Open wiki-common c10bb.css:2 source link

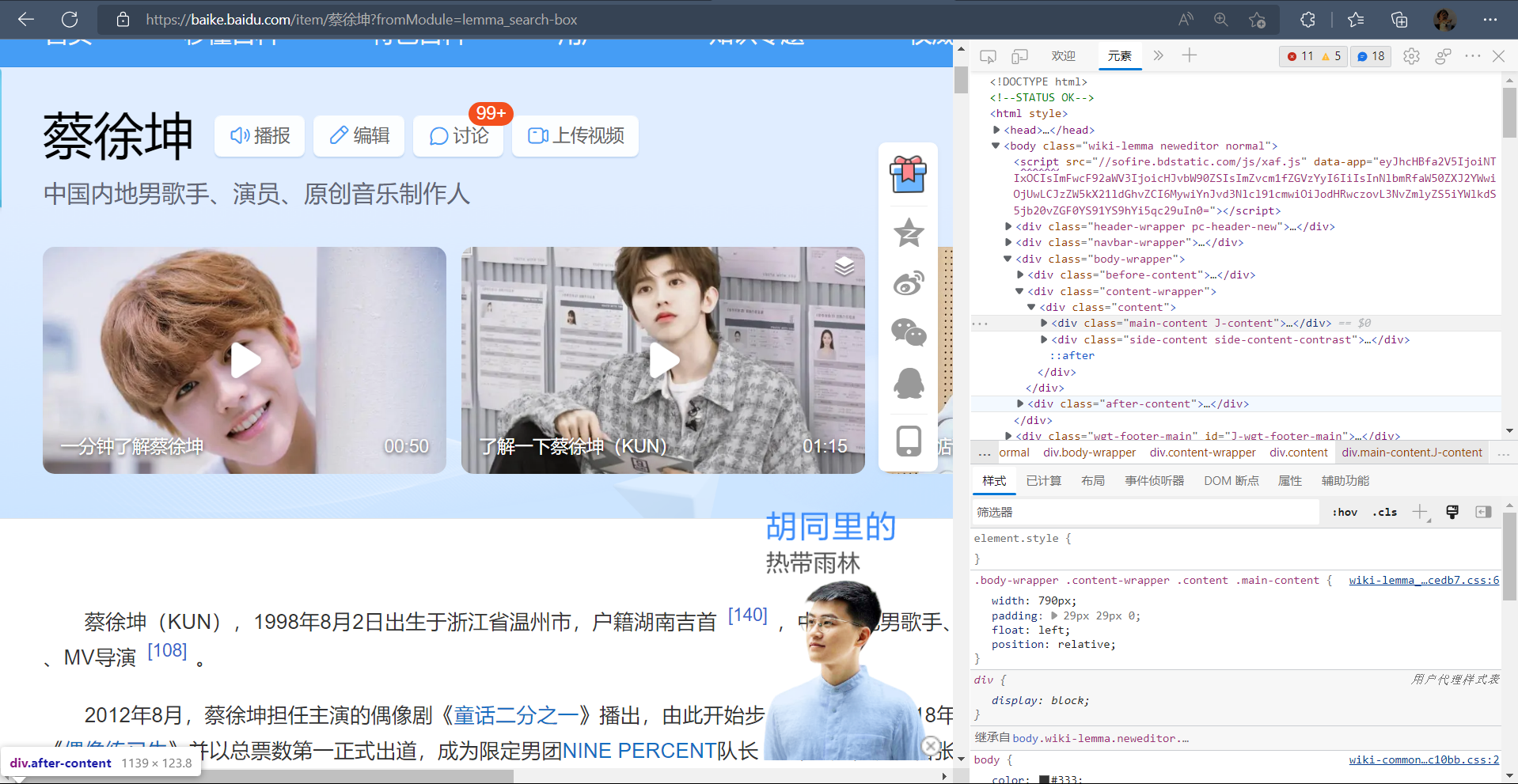[x=1424, y=759]
